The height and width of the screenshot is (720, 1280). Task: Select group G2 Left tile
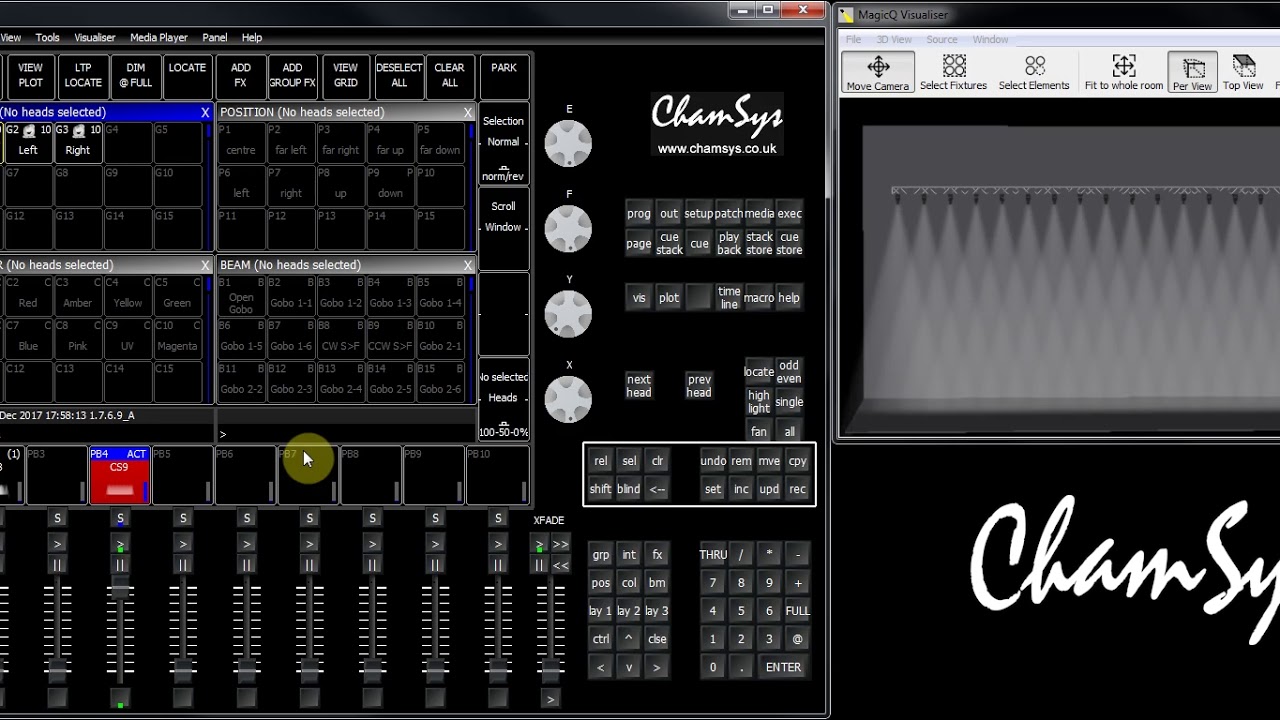pyautogui.click(x=28, y=141)
